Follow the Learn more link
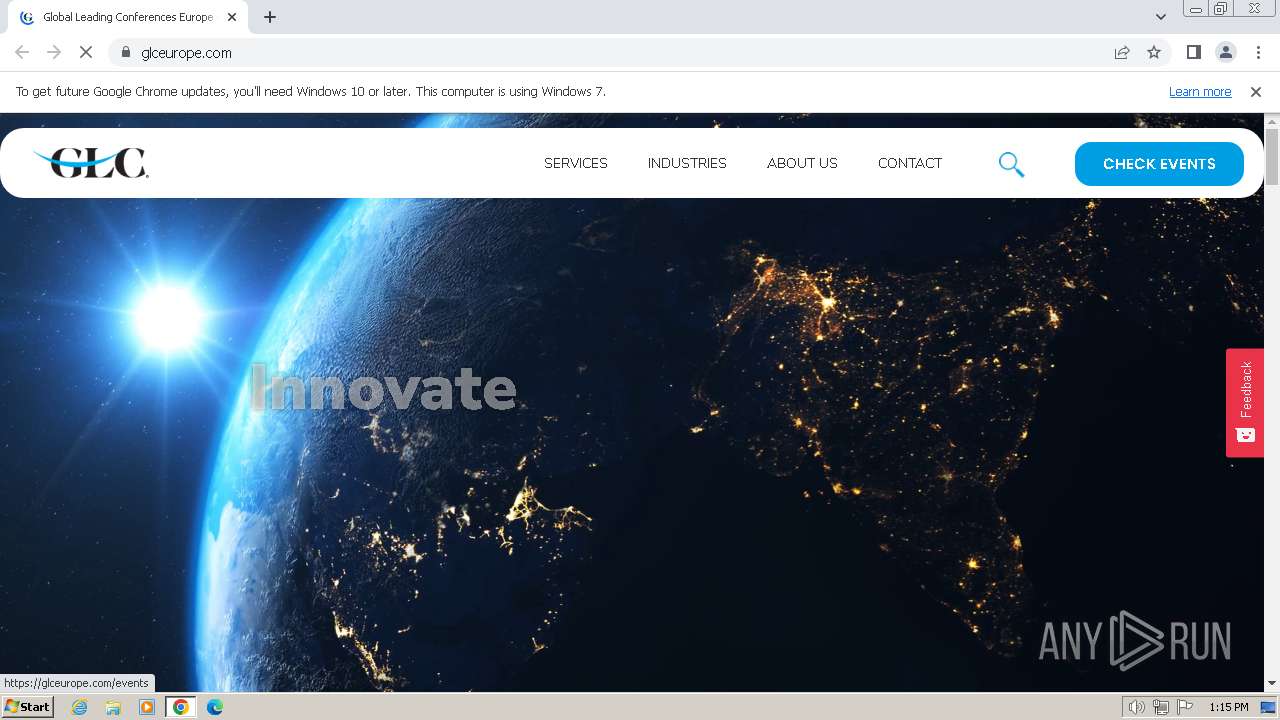 tap(1200, 91)
